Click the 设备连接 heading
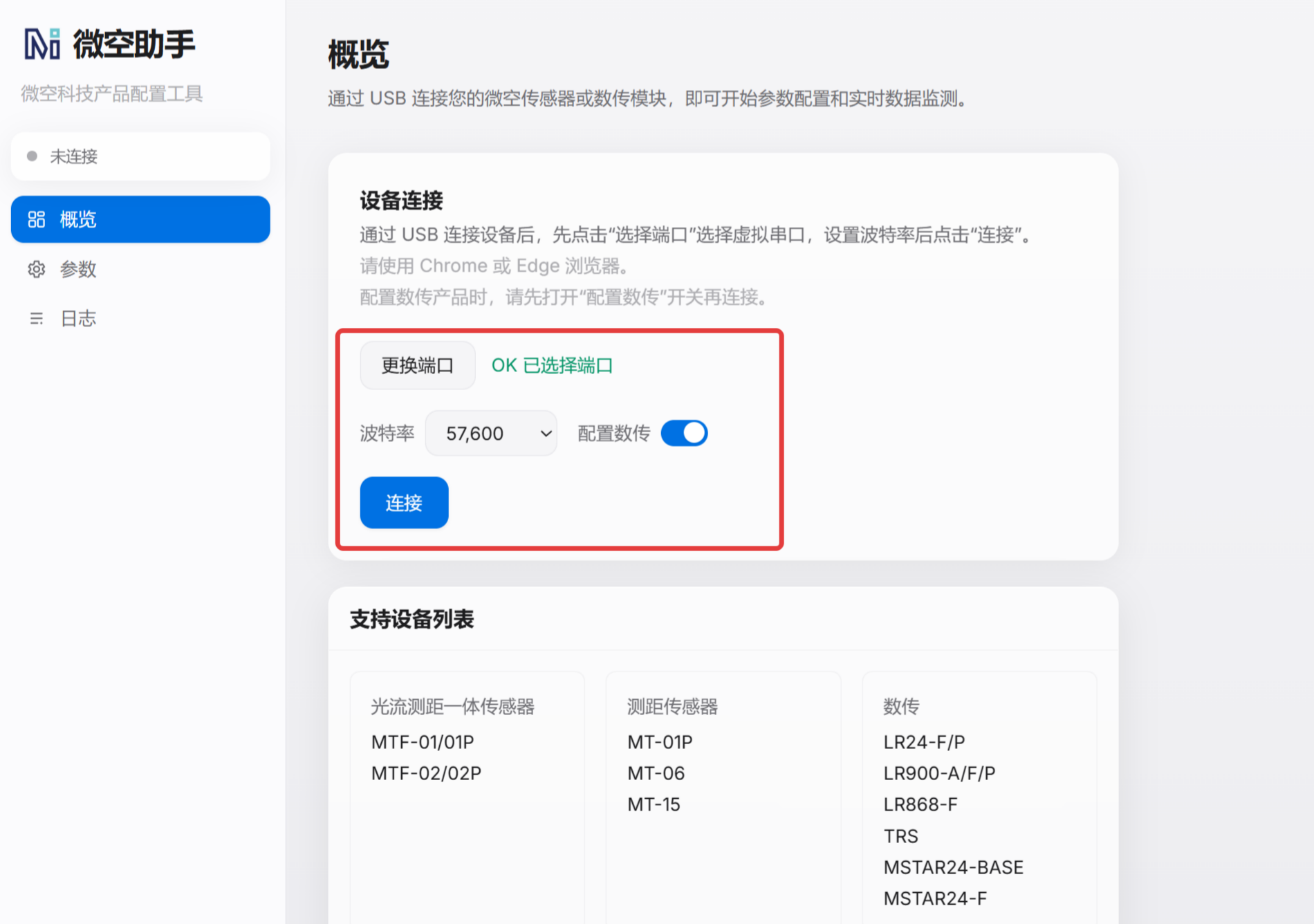Screen dimensions: 1314x924 [401, 201]
